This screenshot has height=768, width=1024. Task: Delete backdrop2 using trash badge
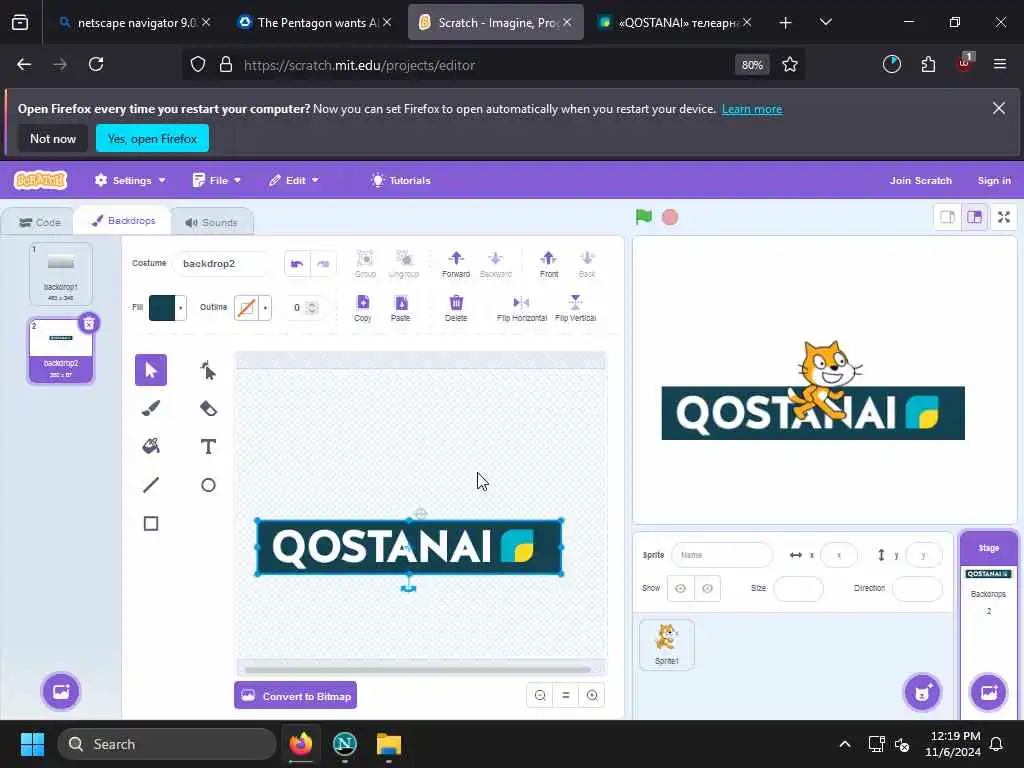point(89,323)
